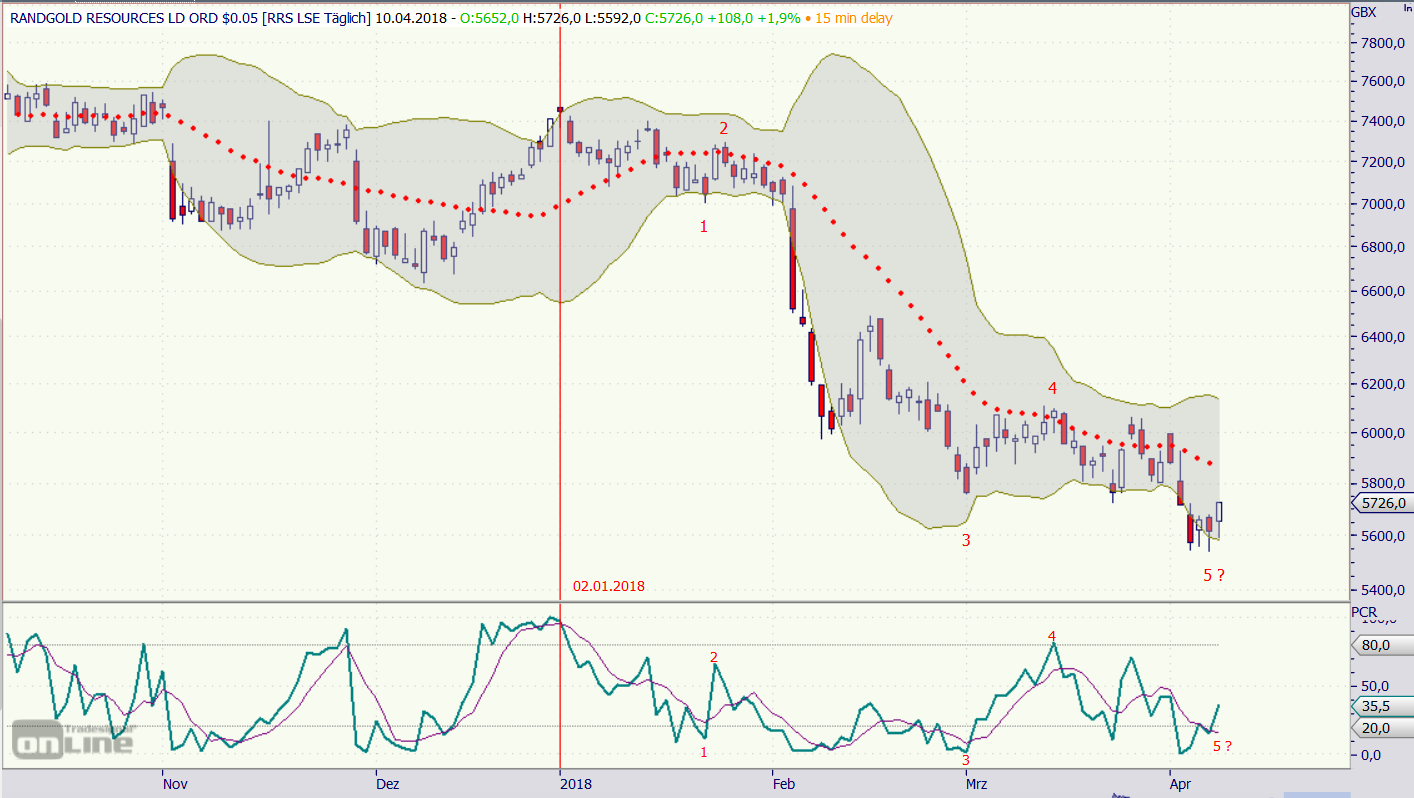Click the 35,5 current PCR value marker
Viewport: 1414px width, 798px height.
[1381, 707]
